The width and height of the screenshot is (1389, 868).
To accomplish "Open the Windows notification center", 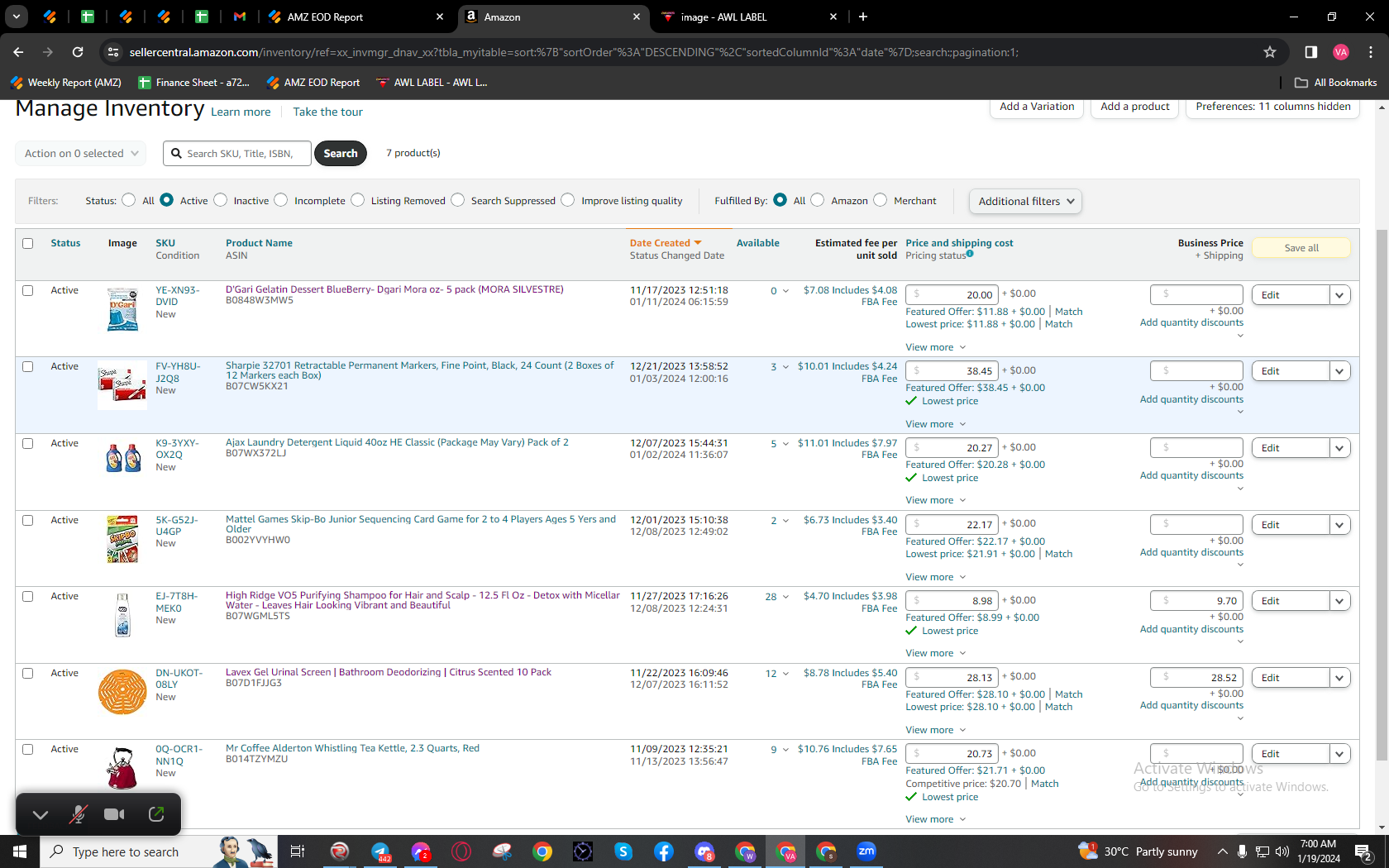I will (x=1363, y=851).
